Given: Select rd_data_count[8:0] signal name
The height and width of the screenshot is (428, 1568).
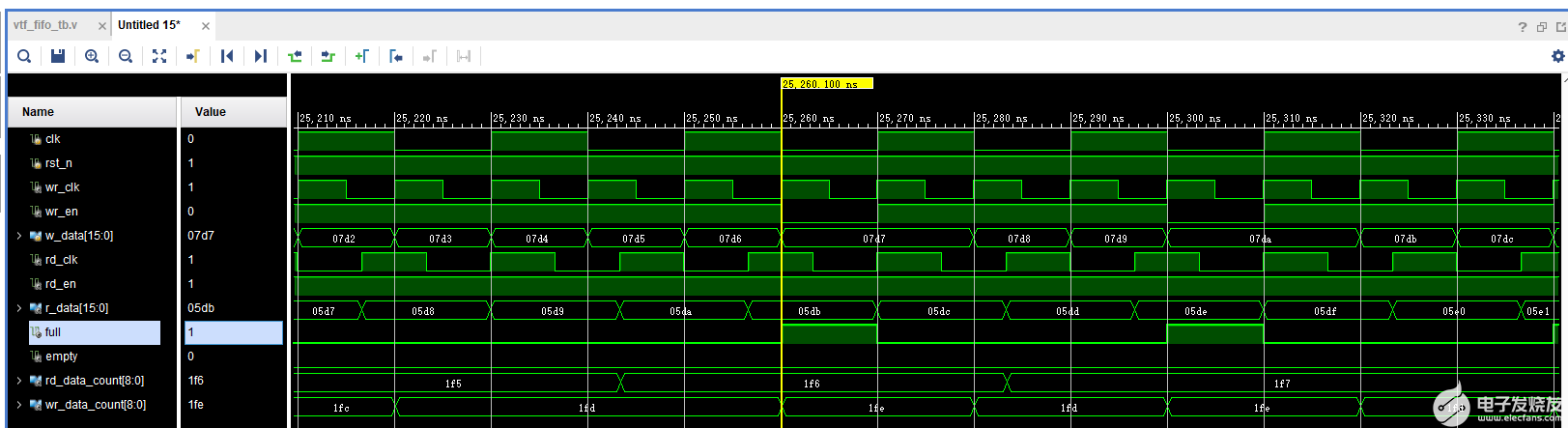Looking at the screenshot, I should pos(95,381).
